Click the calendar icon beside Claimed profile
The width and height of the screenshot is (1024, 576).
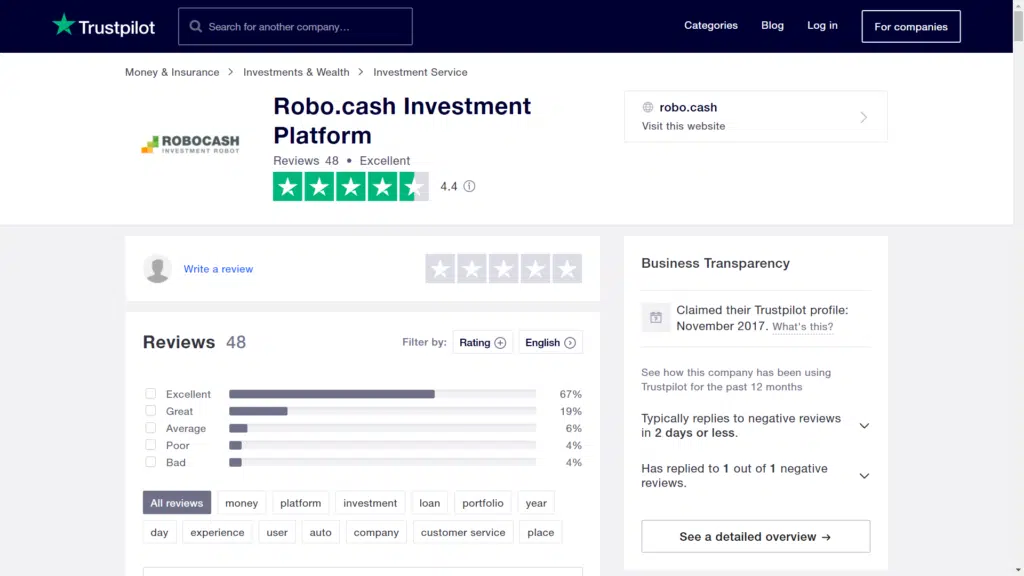(656, 318)
